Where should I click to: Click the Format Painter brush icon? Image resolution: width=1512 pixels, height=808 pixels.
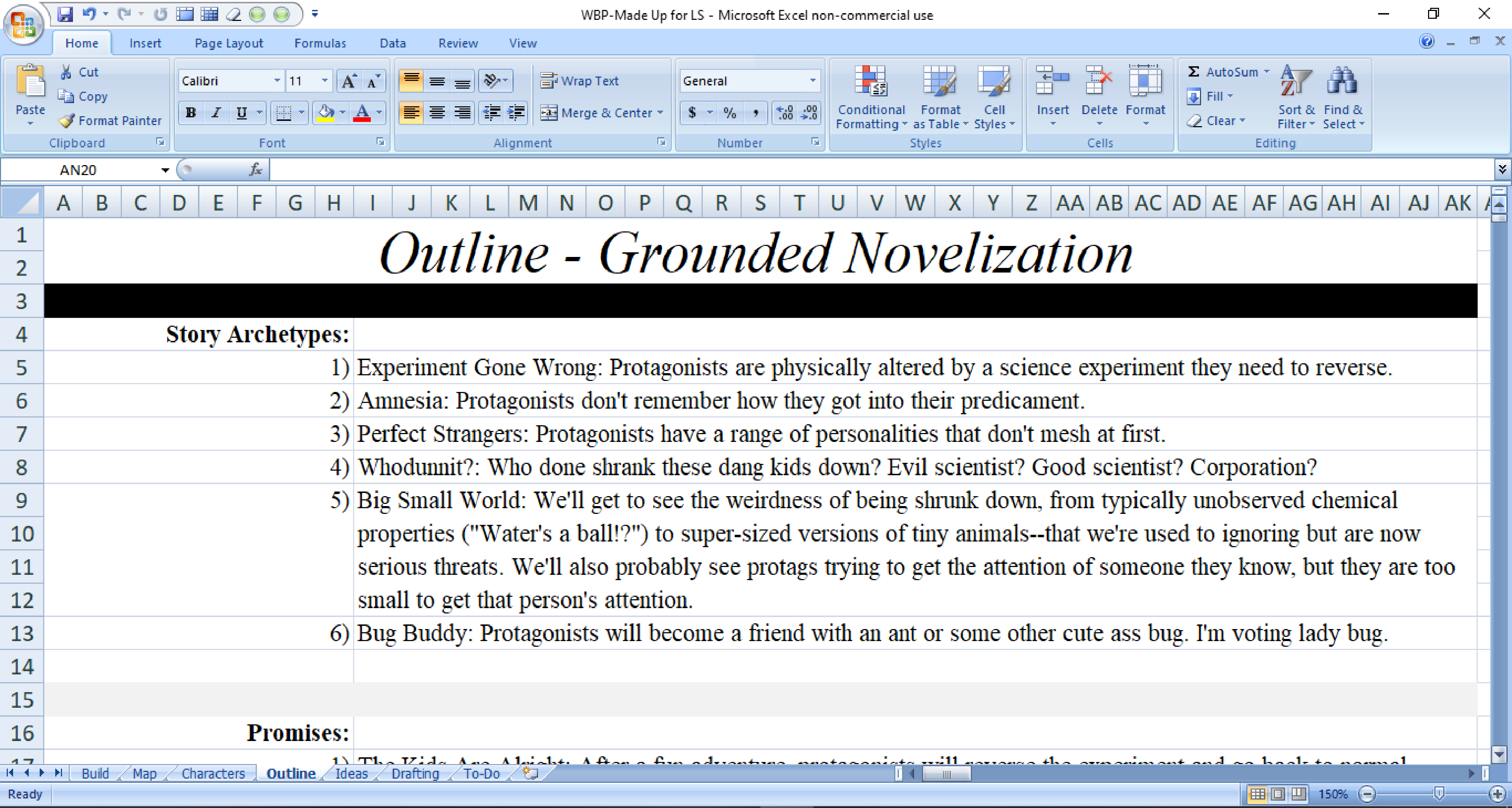[66, 121]
